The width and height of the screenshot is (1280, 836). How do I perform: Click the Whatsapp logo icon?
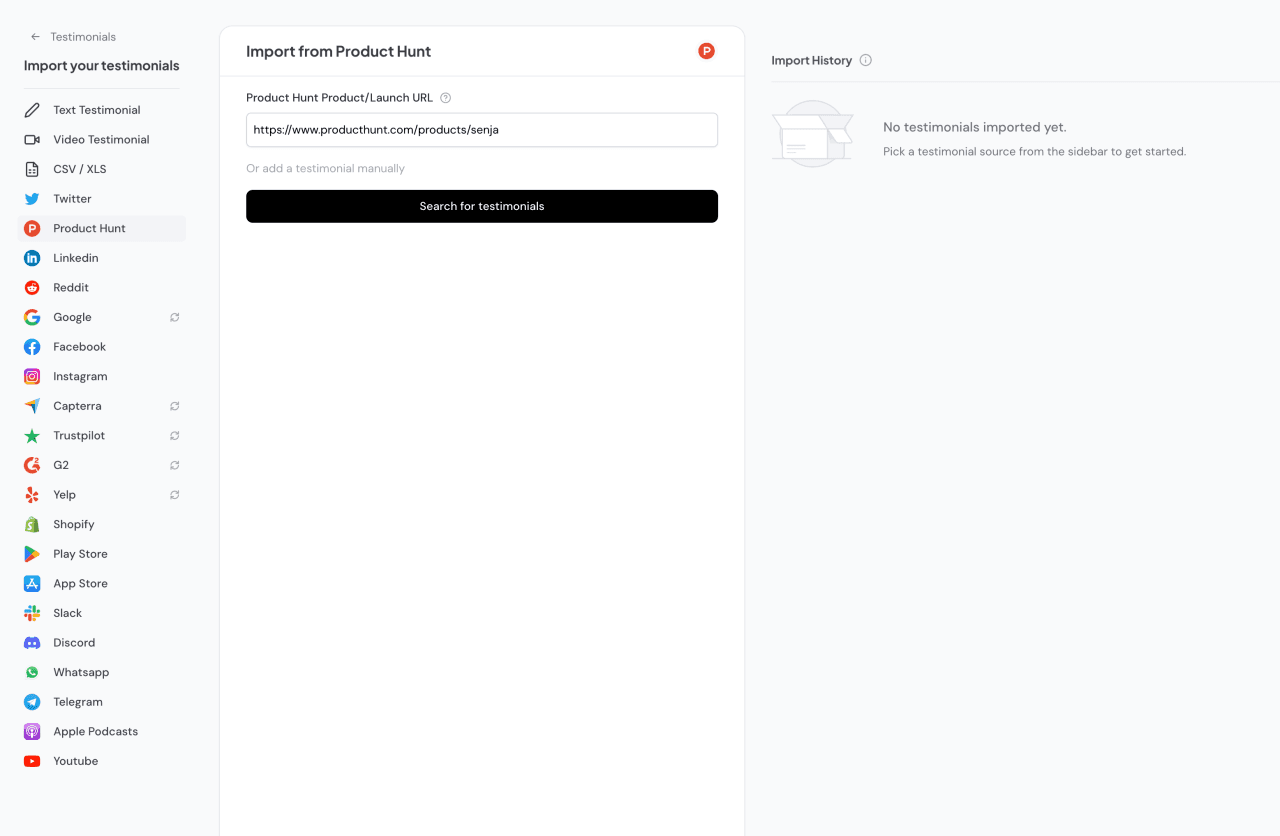click(x=32, y=673)
